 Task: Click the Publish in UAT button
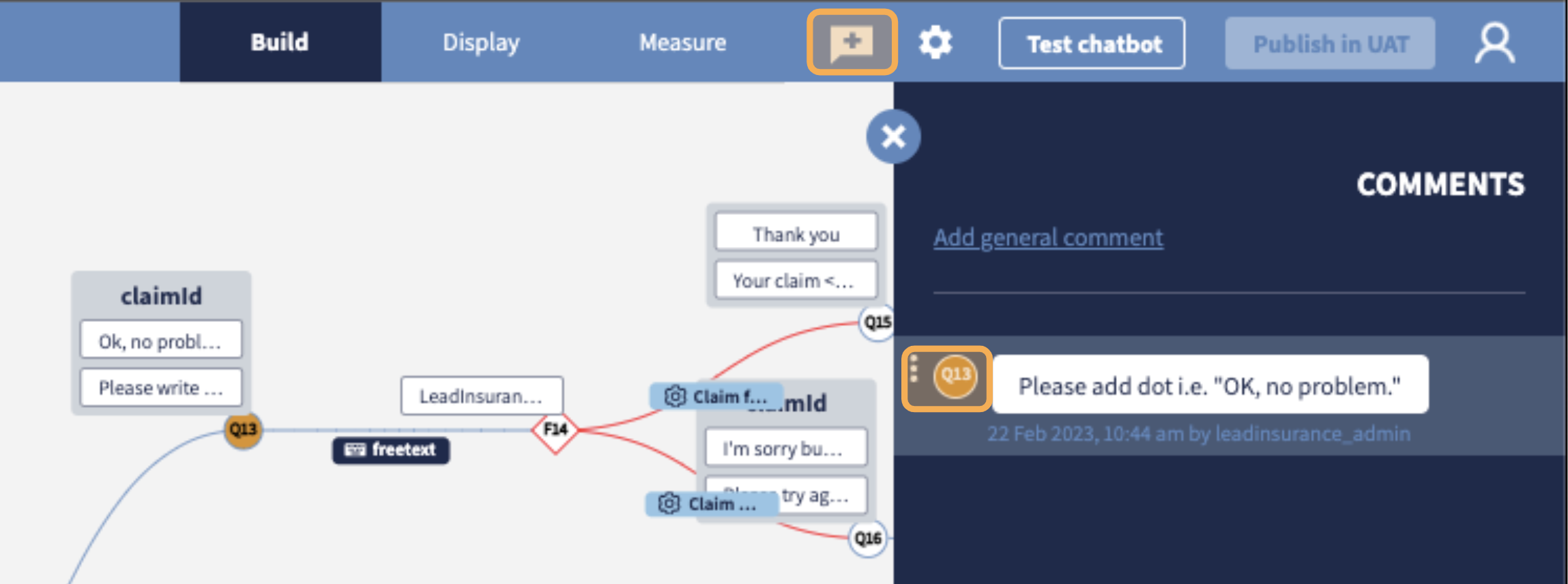pos(1330,44)
